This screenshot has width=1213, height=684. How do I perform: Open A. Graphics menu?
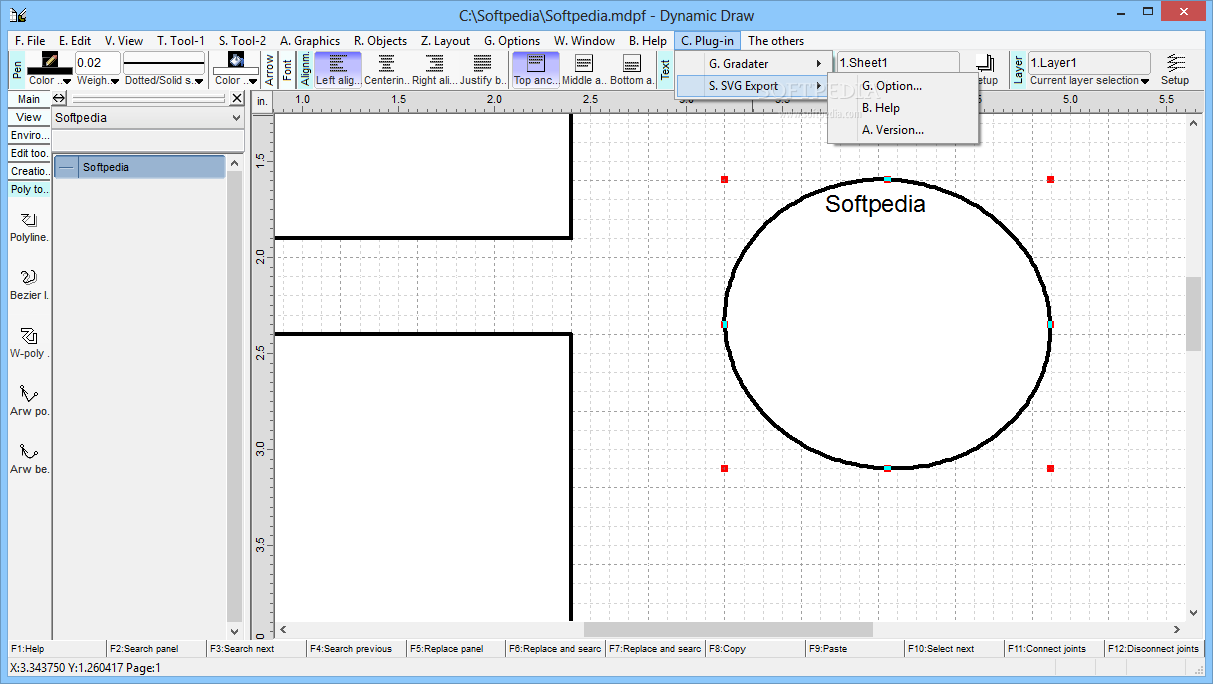coord(310,41)
